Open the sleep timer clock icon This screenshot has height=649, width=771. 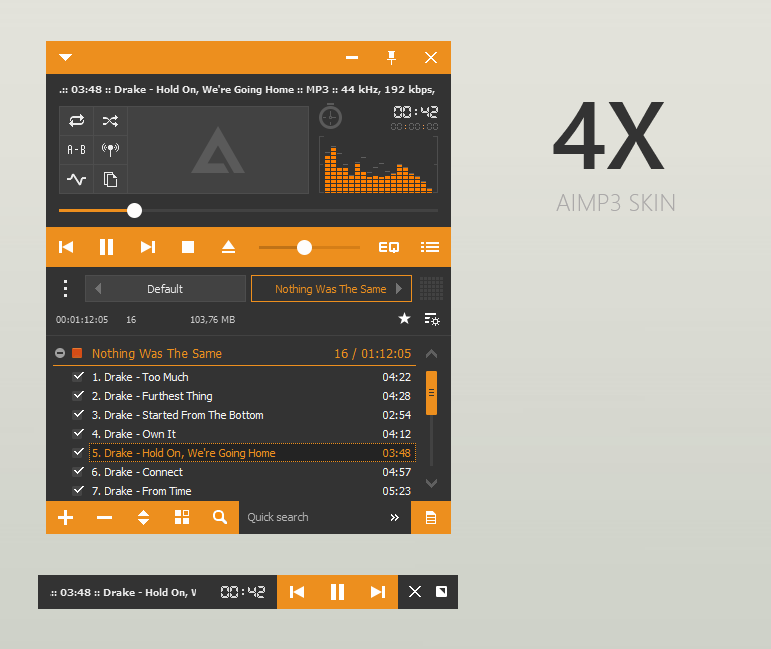click(x=330, y=117)
